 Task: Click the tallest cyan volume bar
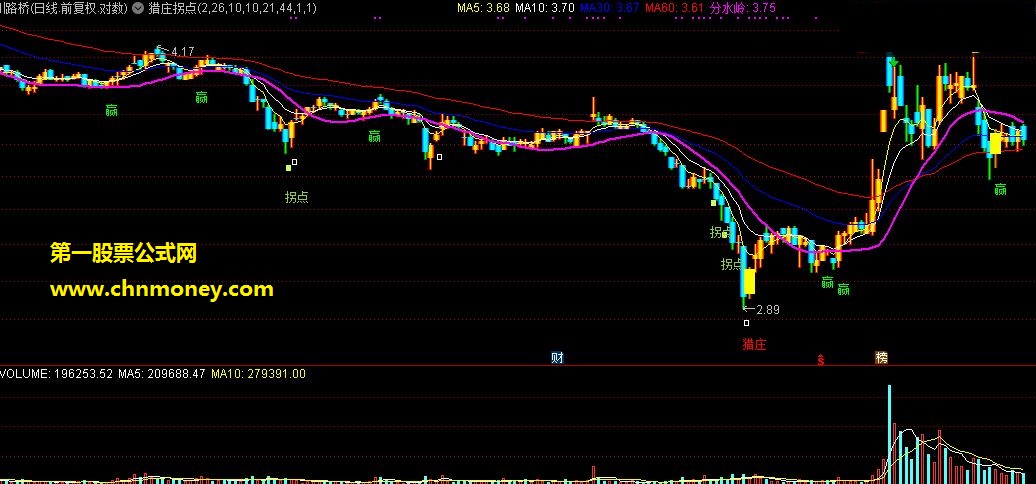point(889,433)
